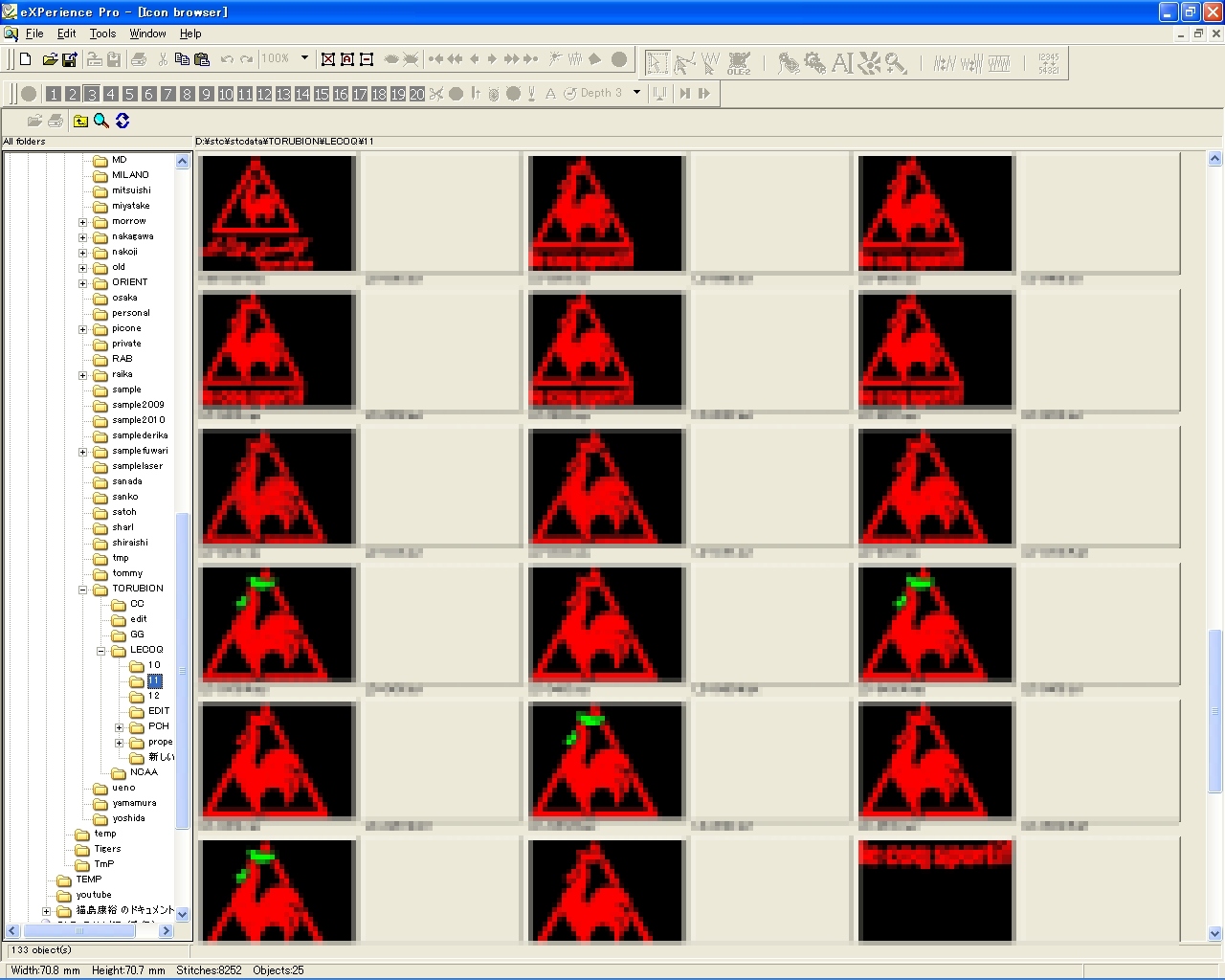
Task: Toggle color number 20 button
Action: pyautogui.click(x=417, y=93)
